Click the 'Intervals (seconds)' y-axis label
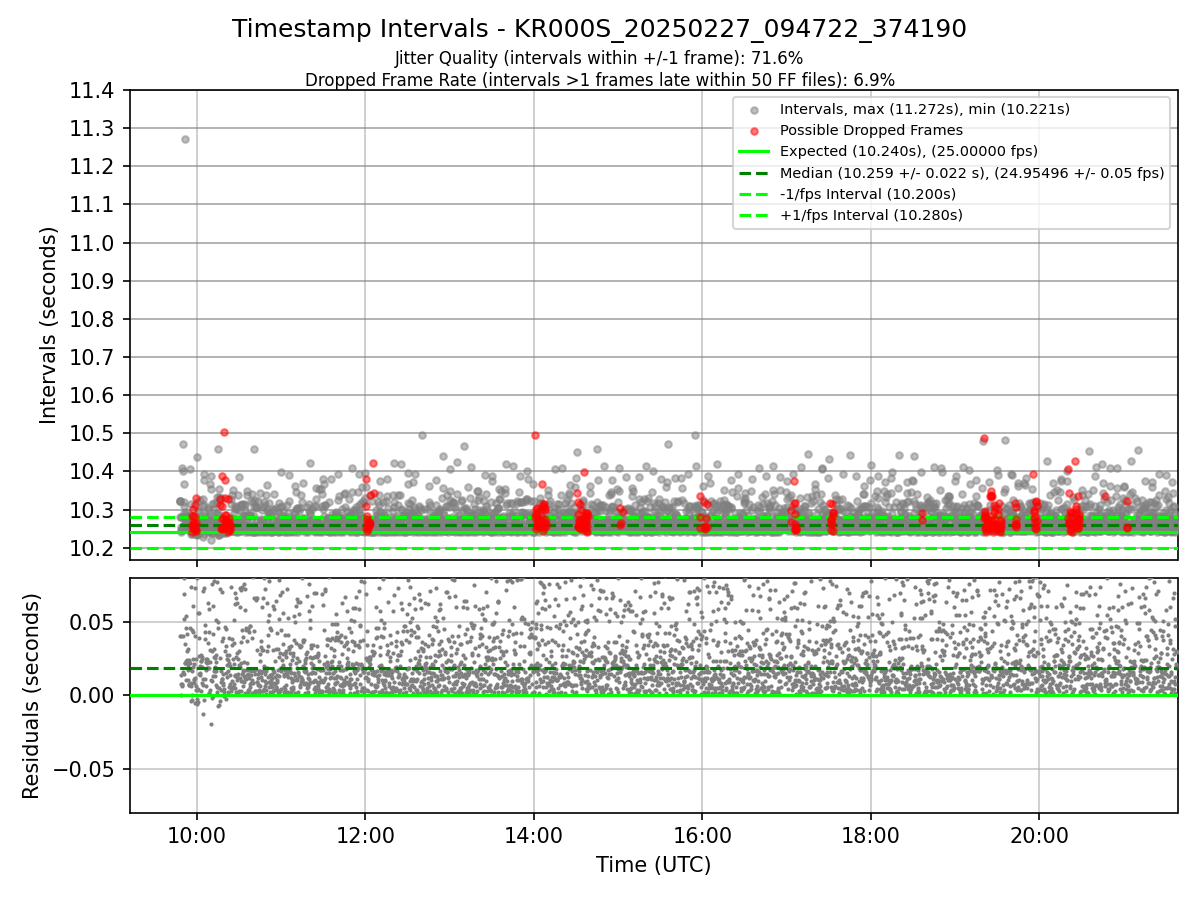 click(49, 325)
